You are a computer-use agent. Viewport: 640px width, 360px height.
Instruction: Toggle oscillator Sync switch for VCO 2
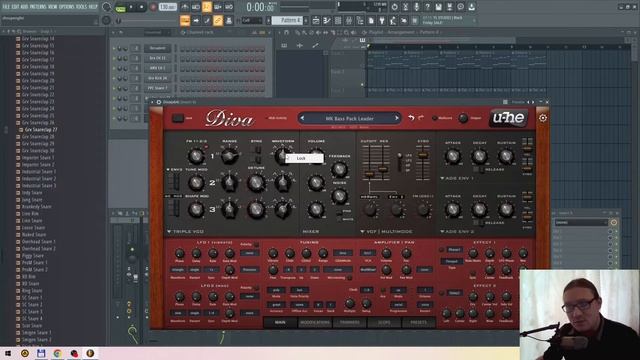258,150
